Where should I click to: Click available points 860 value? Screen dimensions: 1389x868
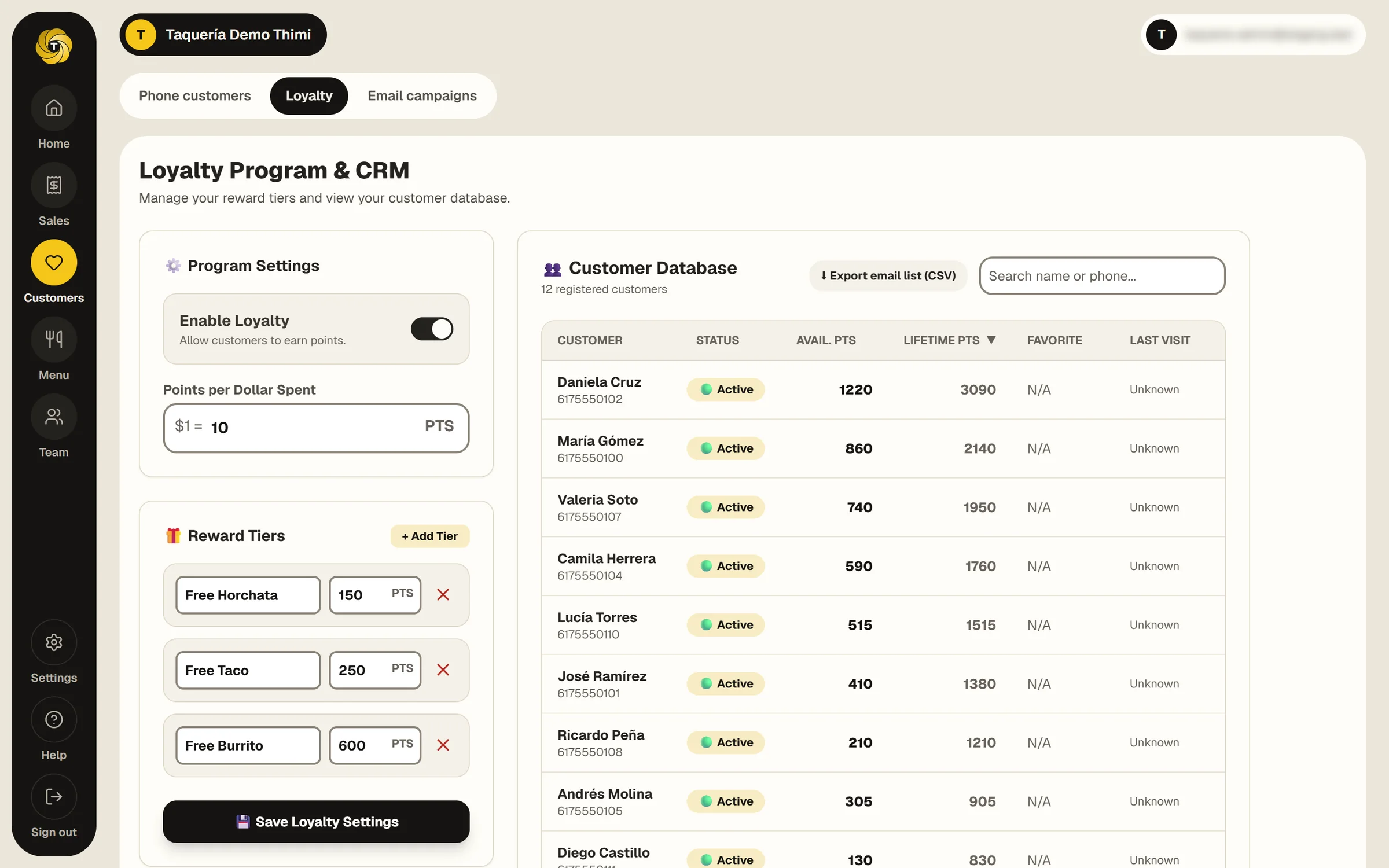coord(858,448)
